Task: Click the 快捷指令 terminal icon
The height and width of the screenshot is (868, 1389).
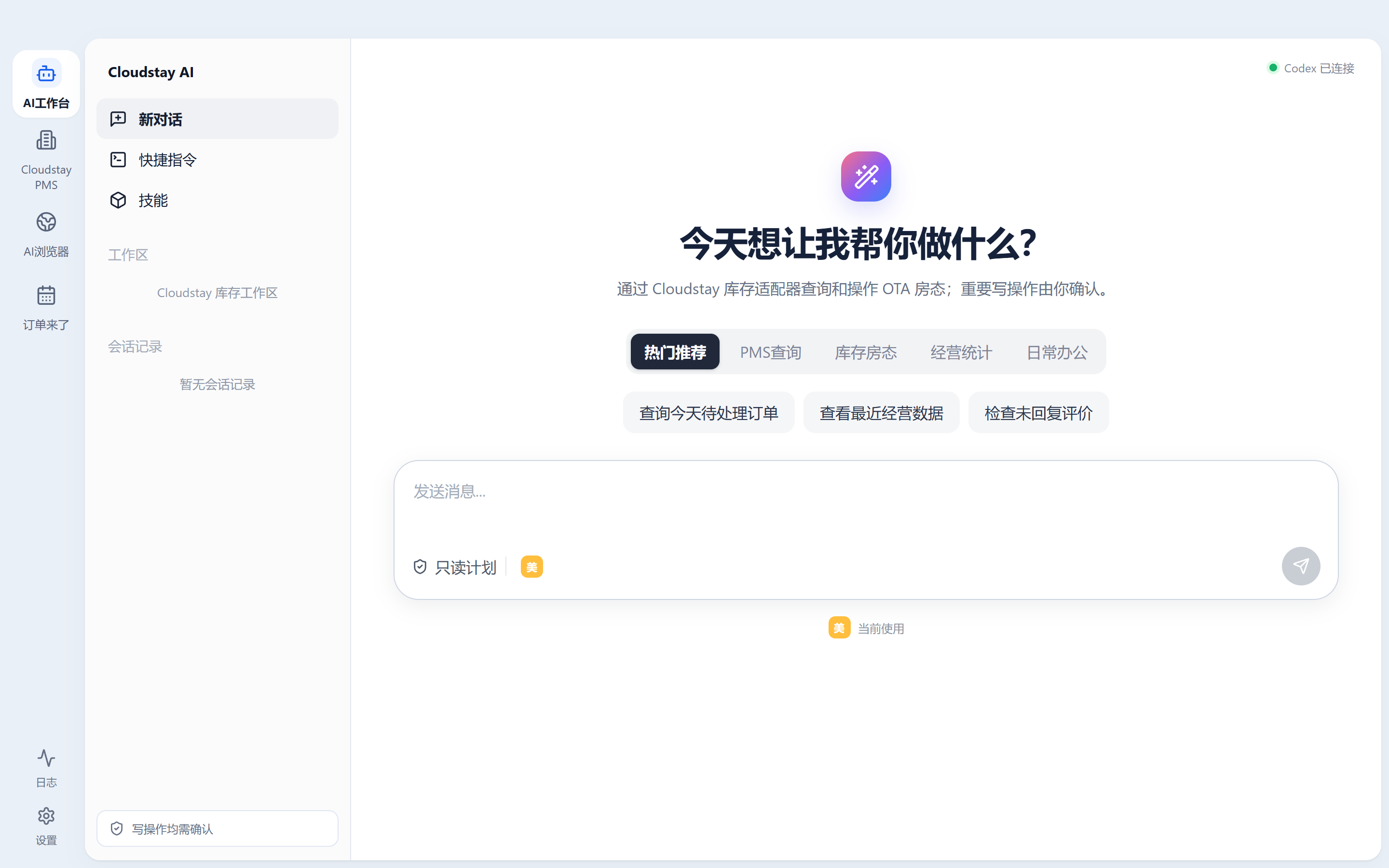Action: 118,160
